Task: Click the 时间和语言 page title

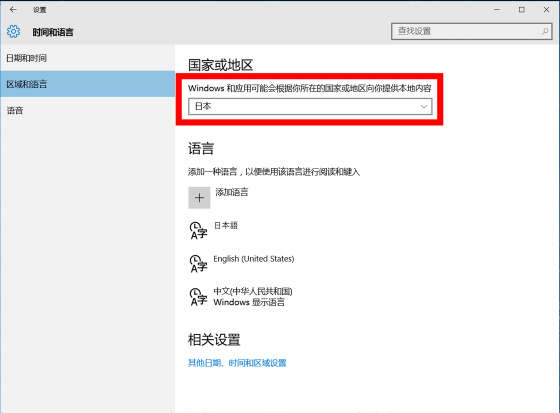Action: (x=53, y=32)
